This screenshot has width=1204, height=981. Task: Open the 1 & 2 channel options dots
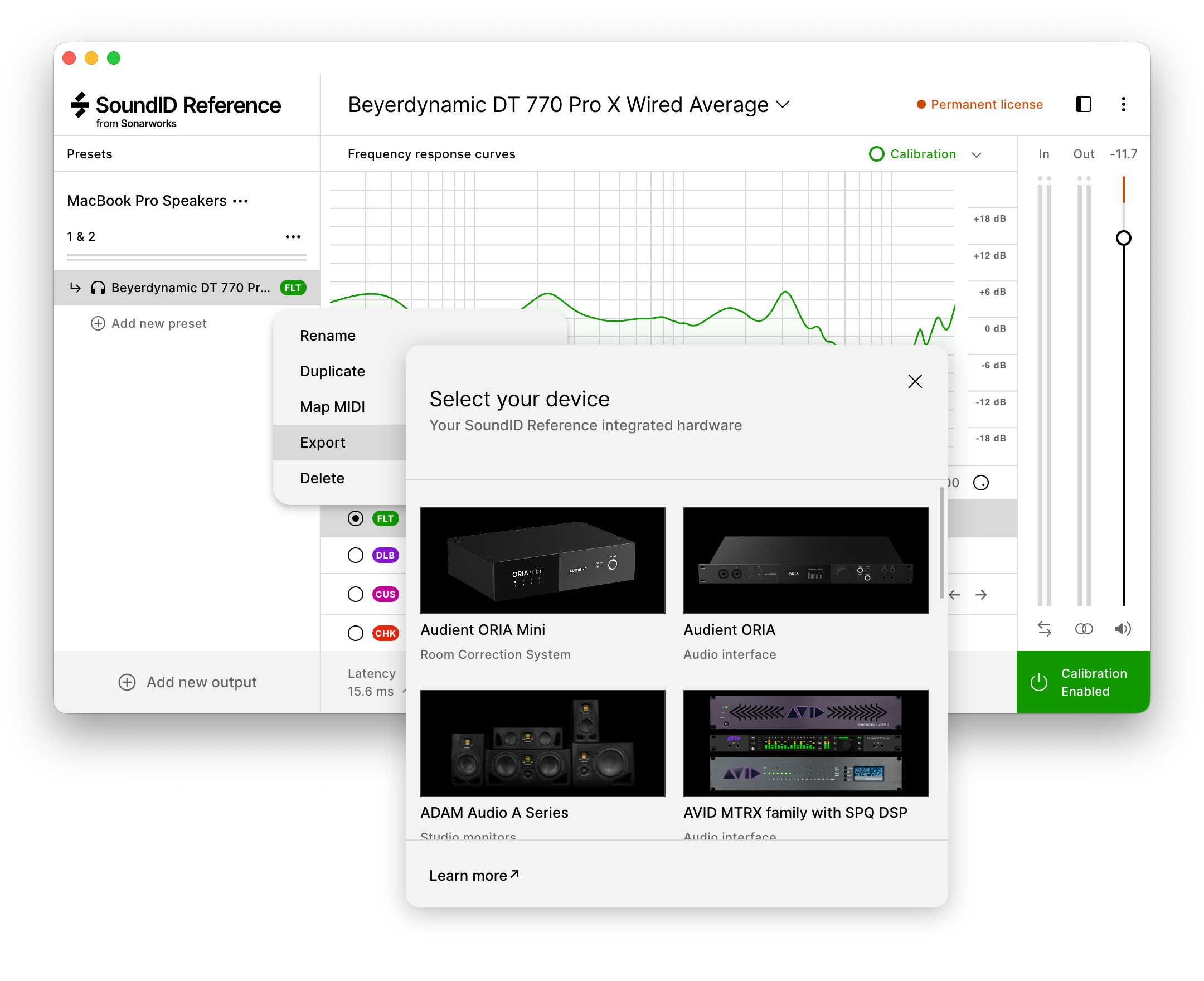pos(293,237)
